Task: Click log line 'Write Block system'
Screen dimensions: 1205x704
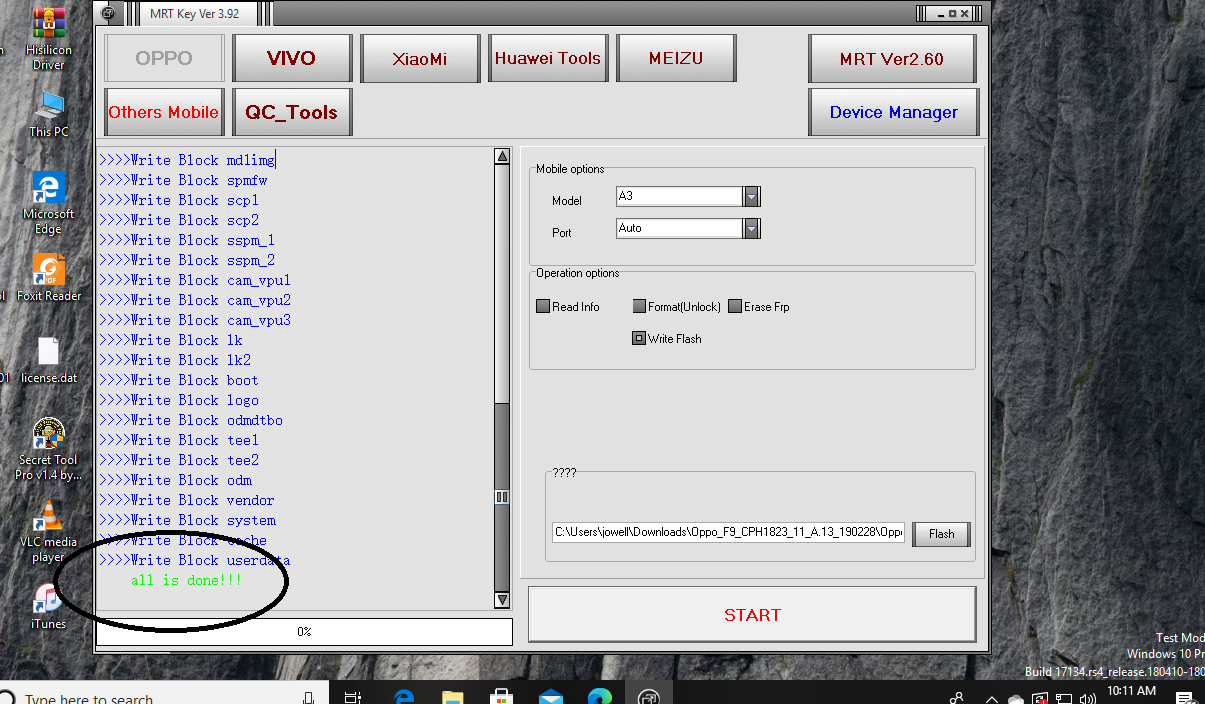Action: [x=187, y=520]
